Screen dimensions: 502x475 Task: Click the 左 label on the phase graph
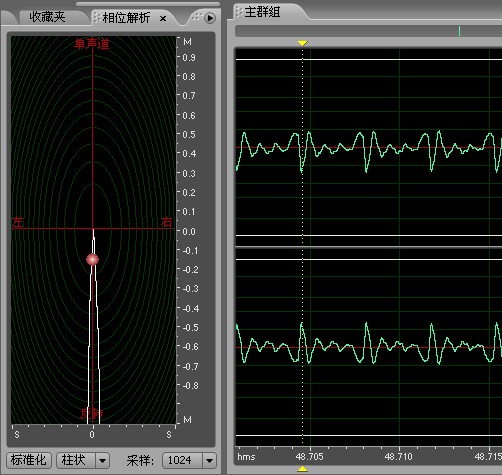(18, 222)
